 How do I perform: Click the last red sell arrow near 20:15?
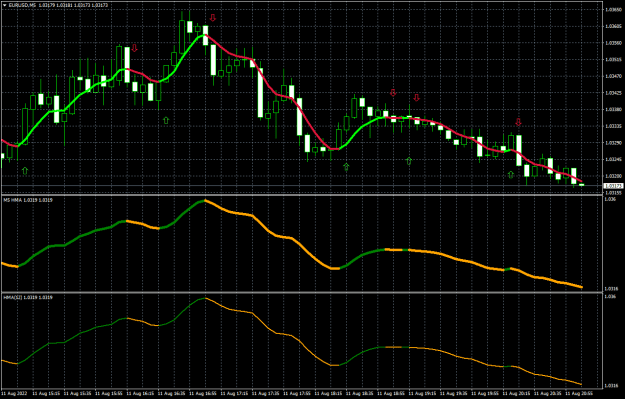[518, 122]
